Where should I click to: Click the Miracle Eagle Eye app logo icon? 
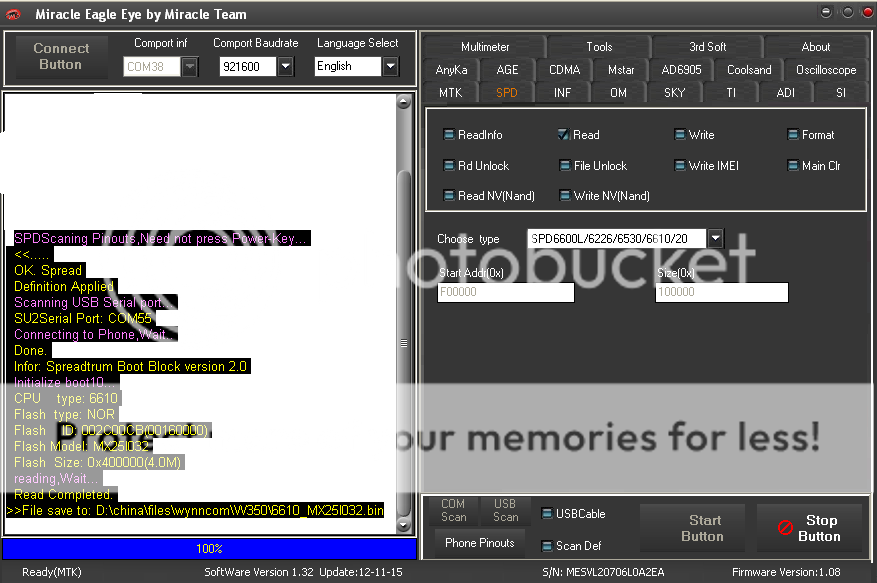coord(13,15)
